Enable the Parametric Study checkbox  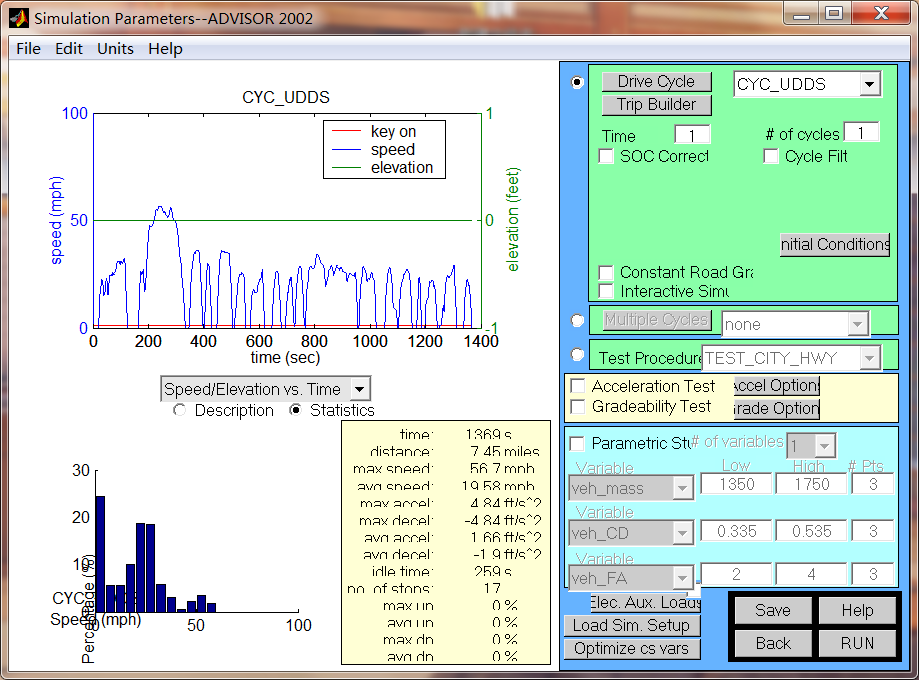pyautogui.click(x=577, y=443)
